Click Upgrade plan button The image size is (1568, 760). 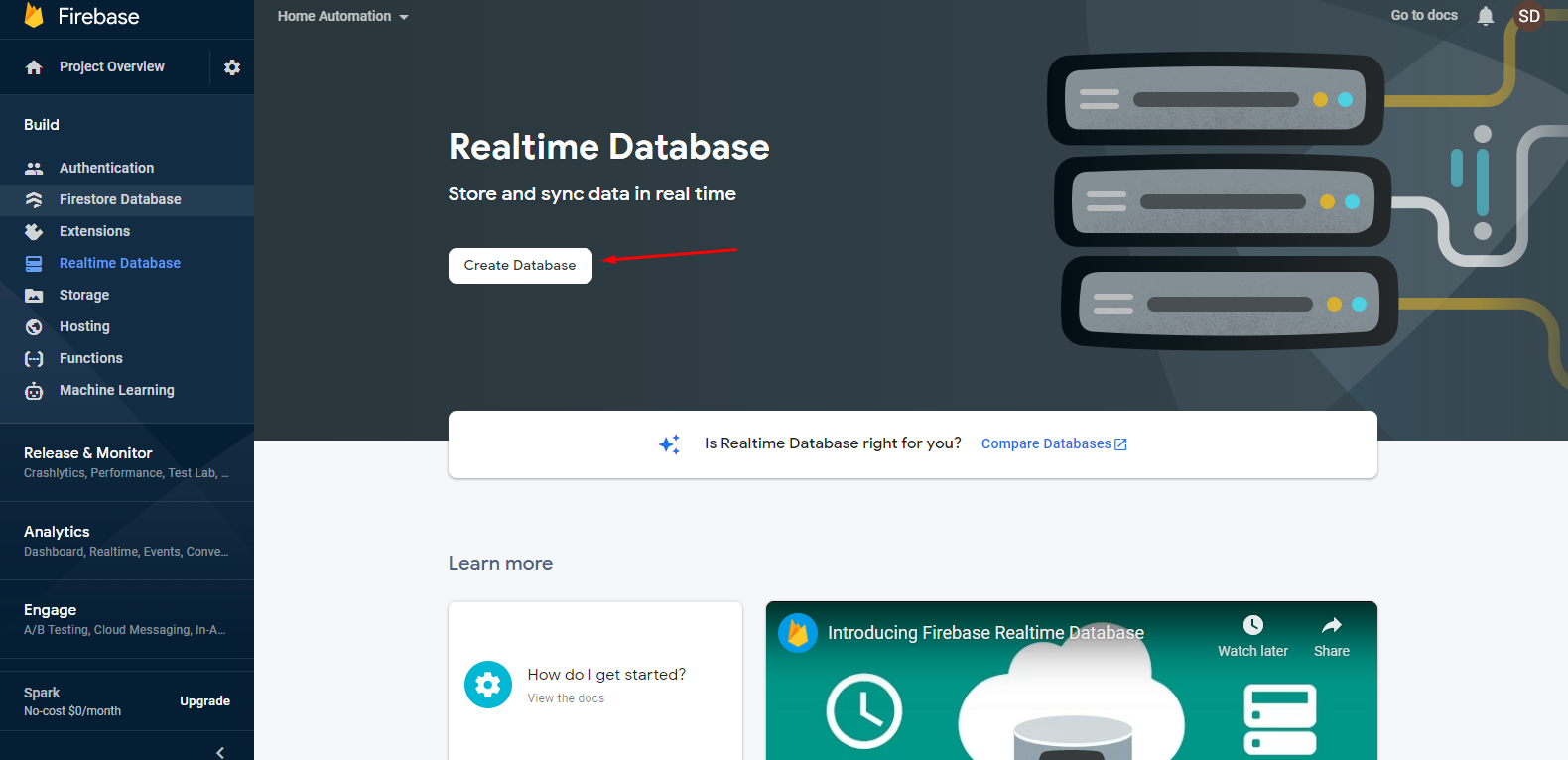[x=204, y=701]
